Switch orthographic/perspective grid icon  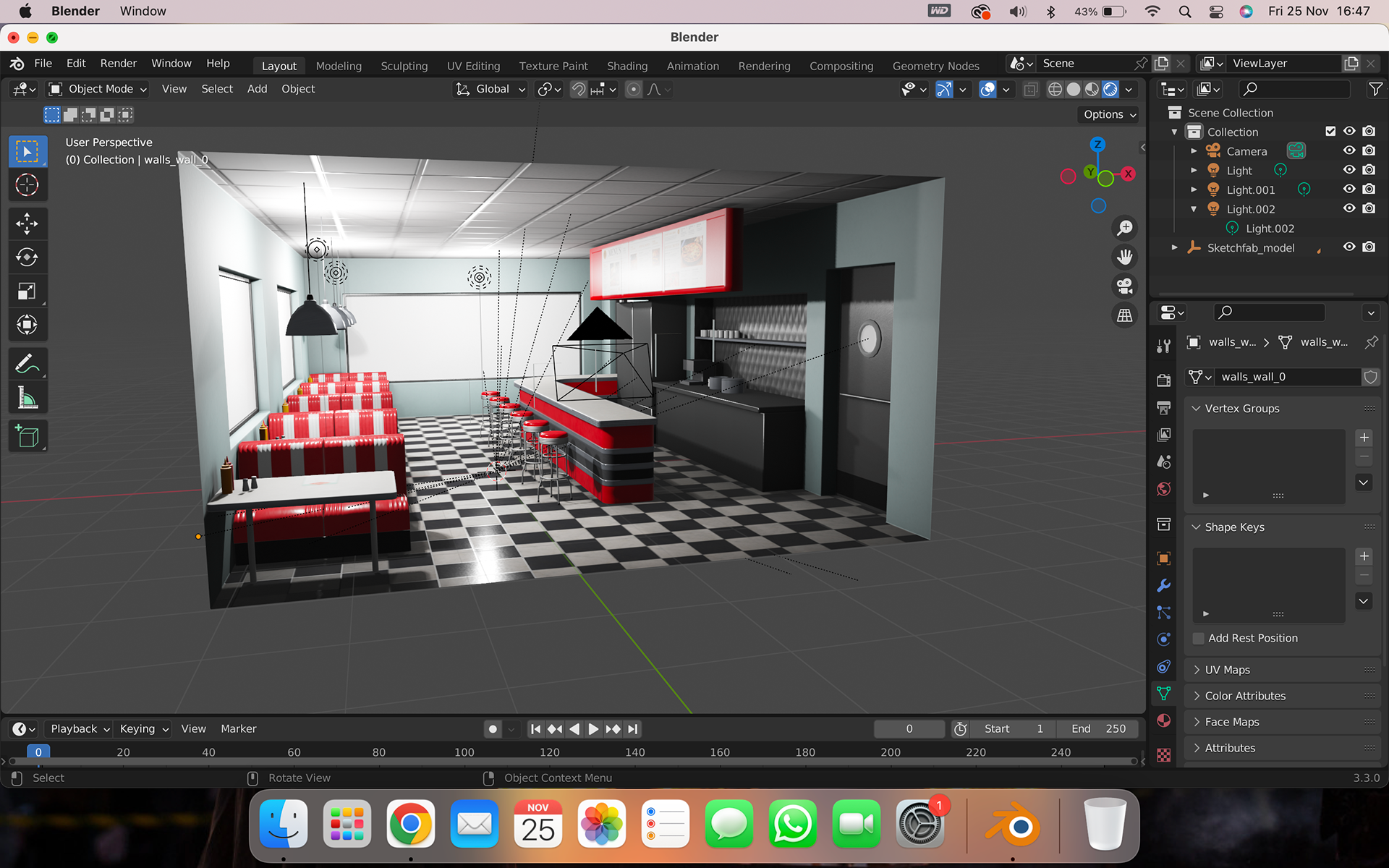[x=1124, y=315]
